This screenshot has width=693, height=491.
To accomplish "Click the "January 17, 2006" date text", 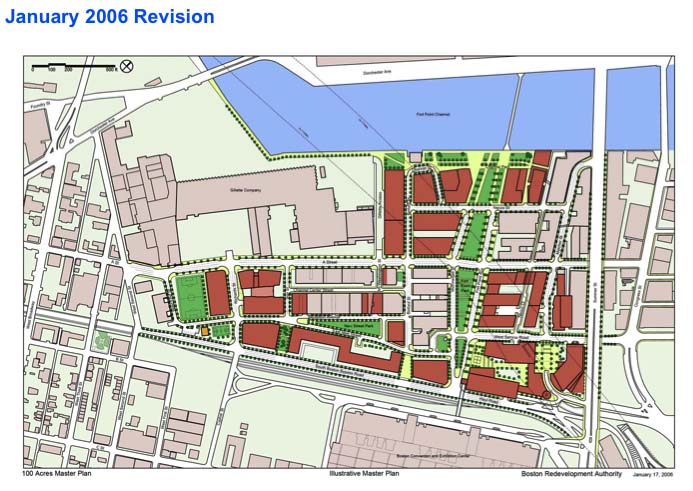I will tap(654, 474).
